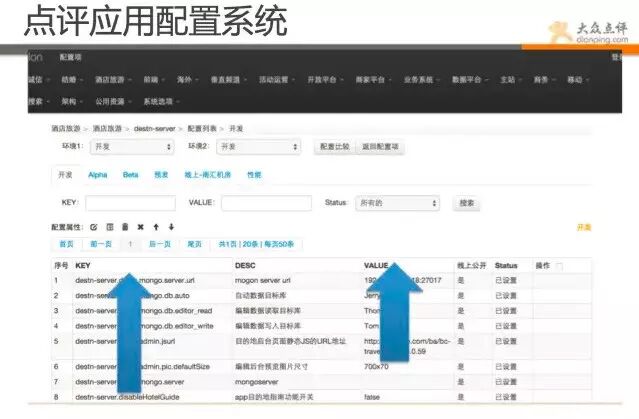Click the 'false' value in row 8

pos(372,397)
